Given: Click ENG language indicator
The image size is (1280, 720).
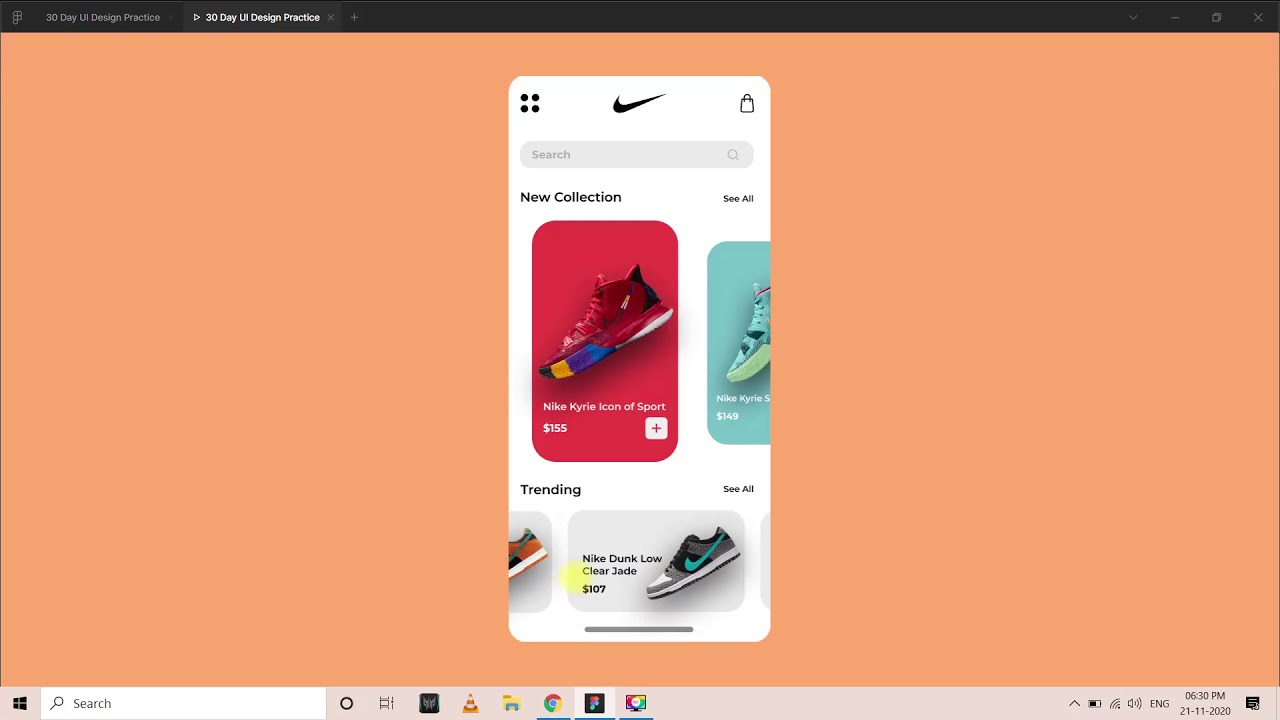Looking at the screenshot, I should click(1159, 704).
